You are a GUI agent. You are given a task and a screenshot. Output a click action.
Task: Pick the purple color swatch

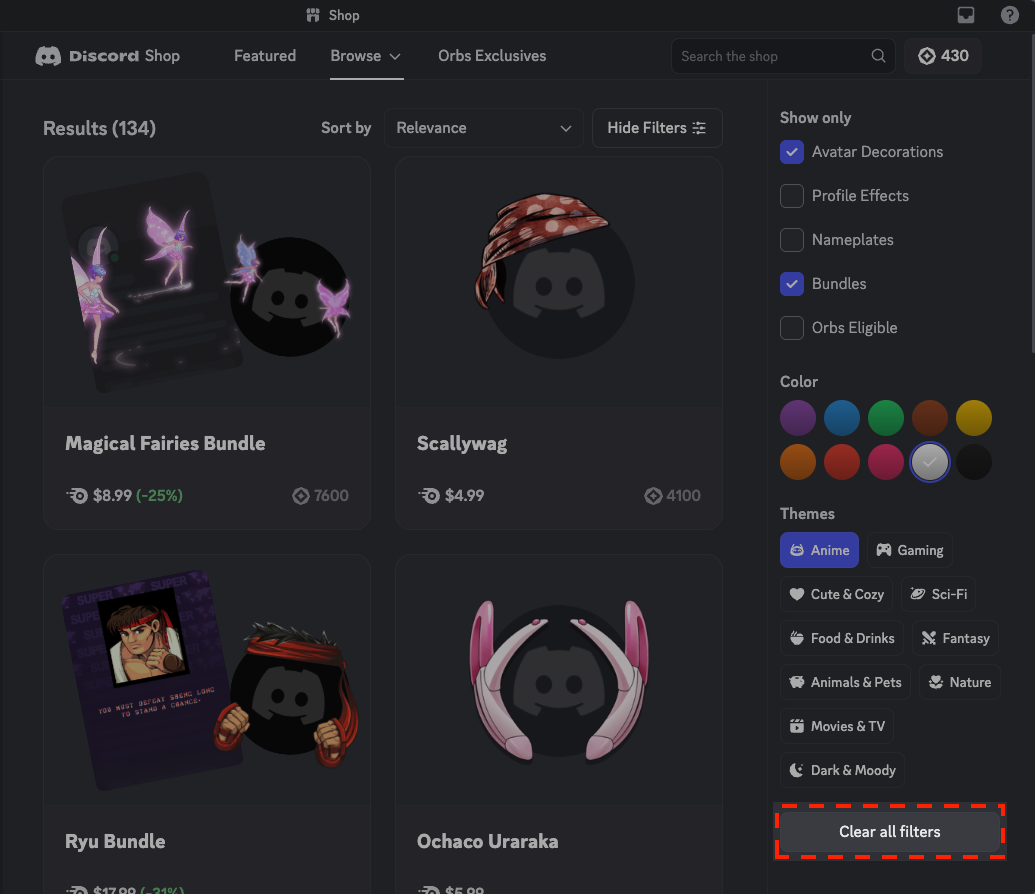point(798,418)
